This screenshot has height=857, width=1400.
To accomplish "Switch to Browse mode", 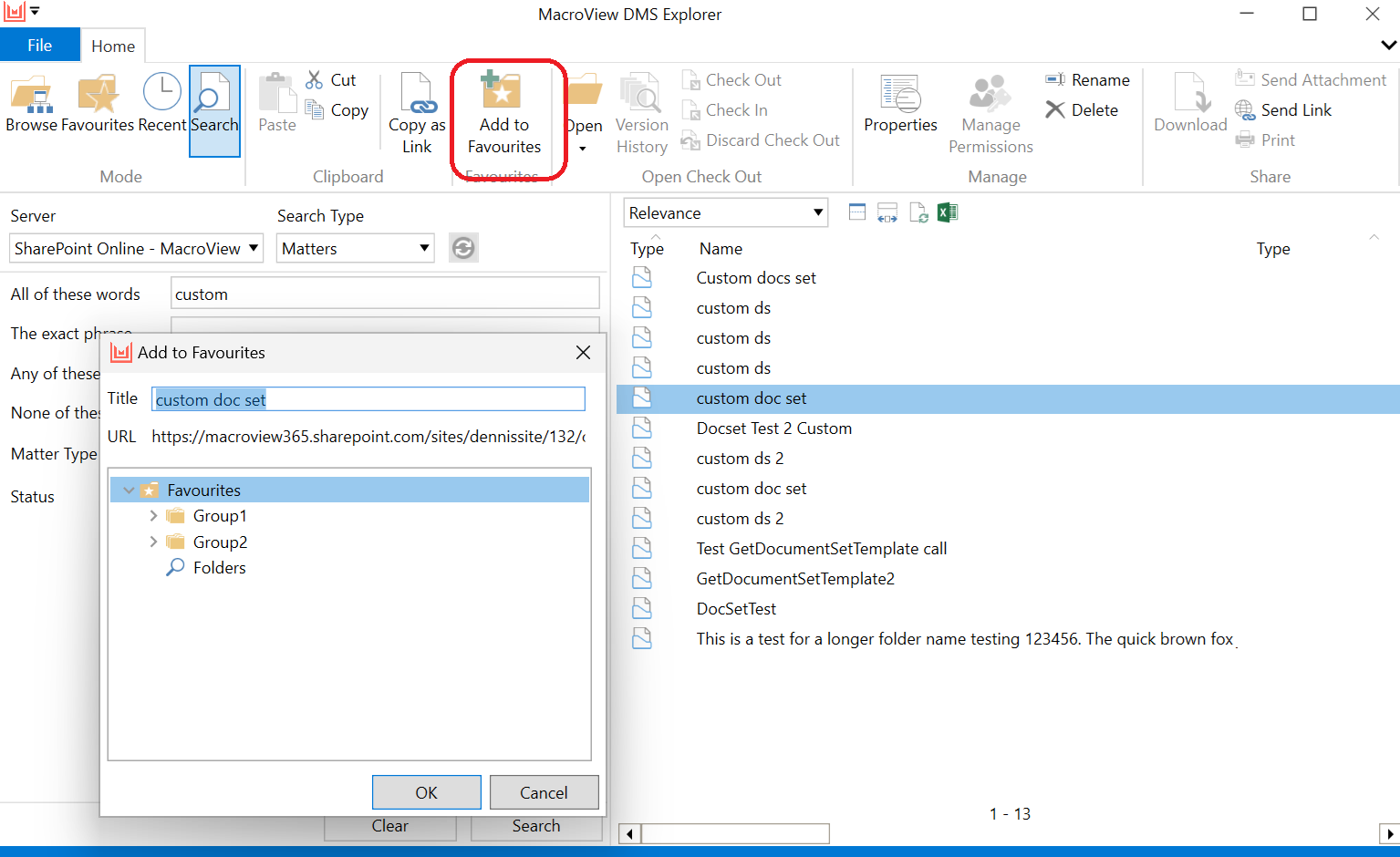I will click(31, 105).
